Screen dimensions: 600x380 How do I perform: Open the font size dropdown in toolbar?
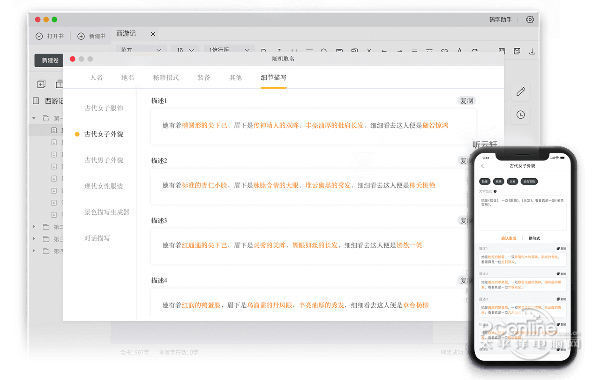click(185, 50)
